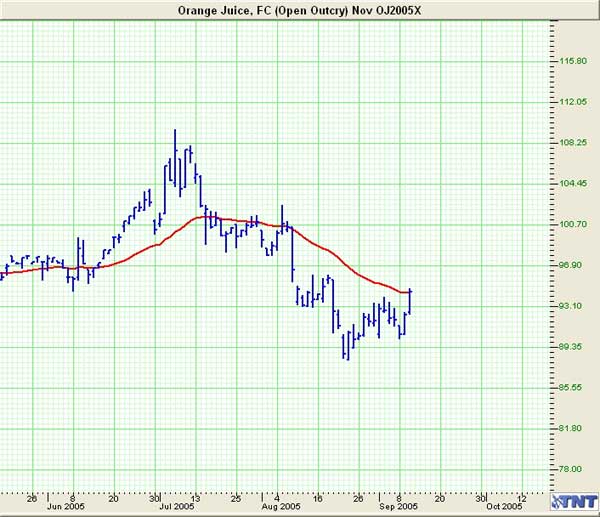Select the 93.10 price axis label

[x=573, y=306]
